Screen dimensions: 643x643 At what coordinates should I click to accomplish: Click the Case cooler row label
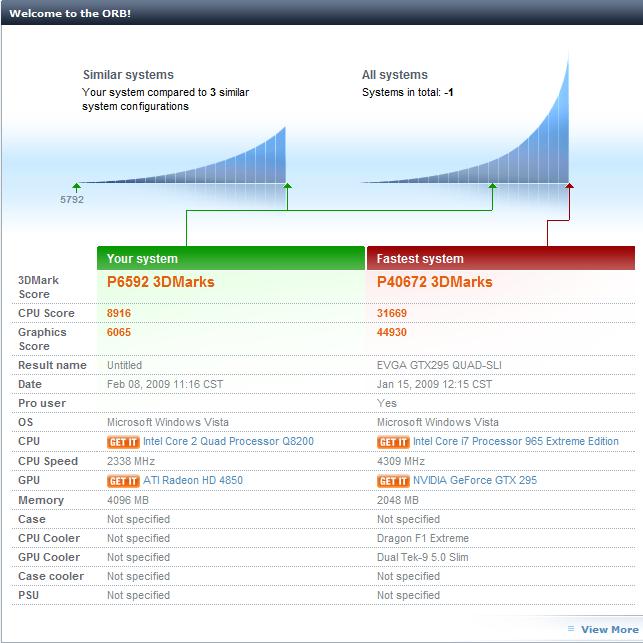coord(51,576)
